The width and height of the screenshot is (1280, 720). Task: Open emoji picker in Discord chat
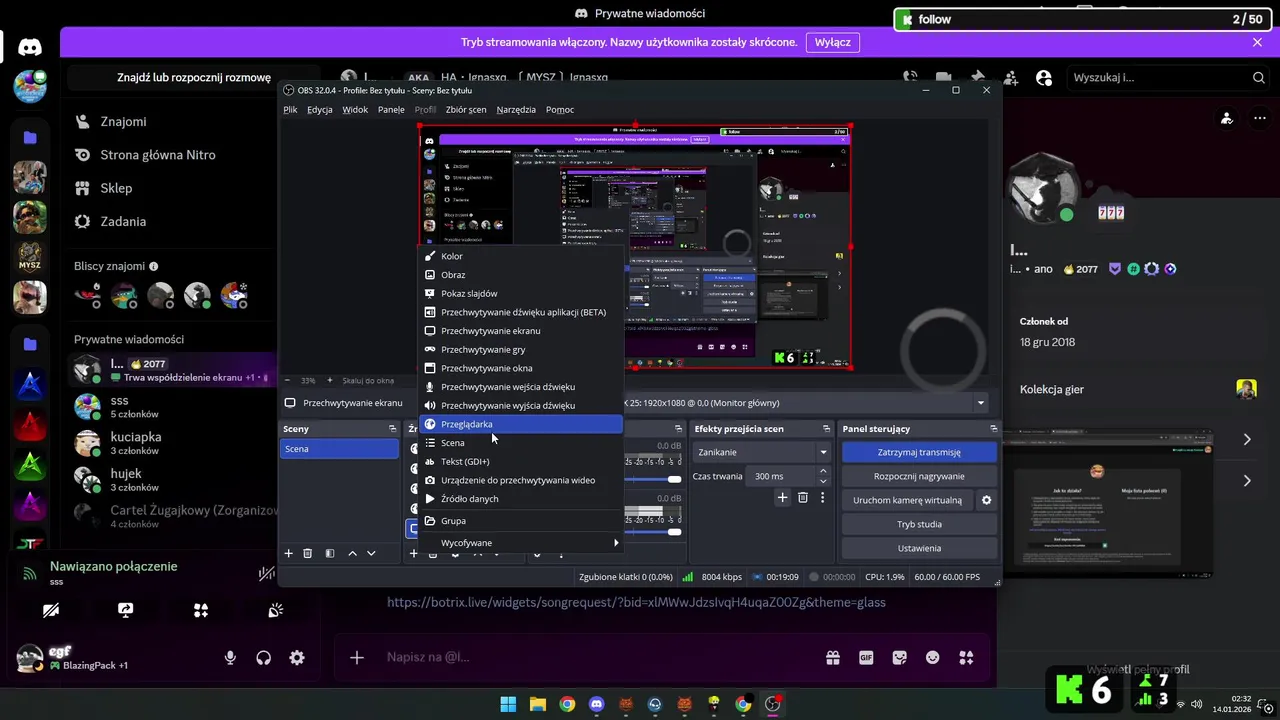933,657
